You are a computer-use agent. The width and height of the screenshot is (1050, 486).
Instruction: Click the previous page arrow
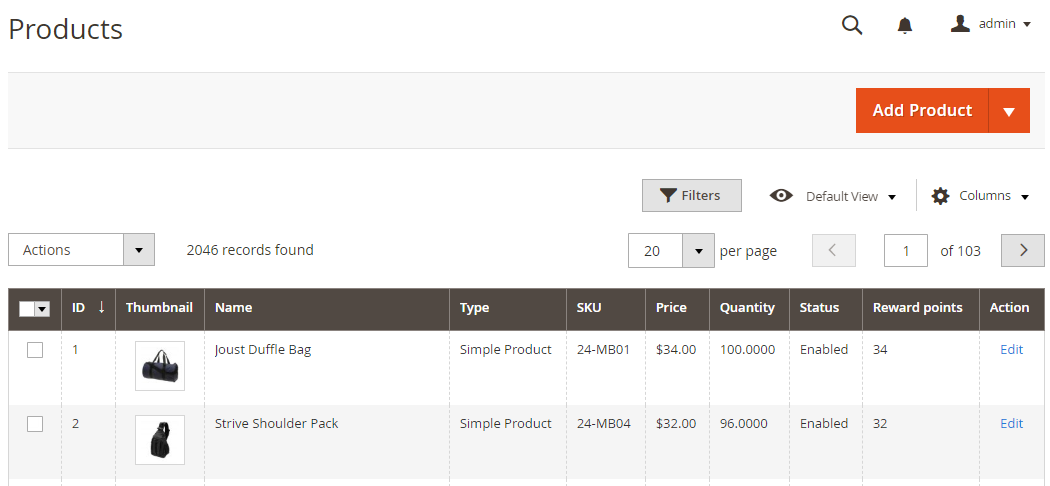pos(834,251)
